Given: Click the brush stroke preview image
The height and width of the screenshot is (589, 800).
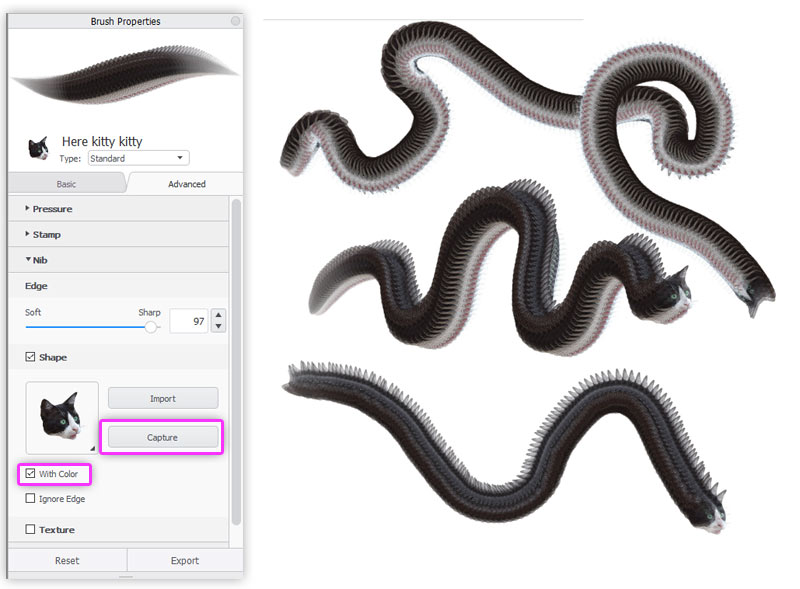Looking at the screenshot, I should [x=125, y=75].
